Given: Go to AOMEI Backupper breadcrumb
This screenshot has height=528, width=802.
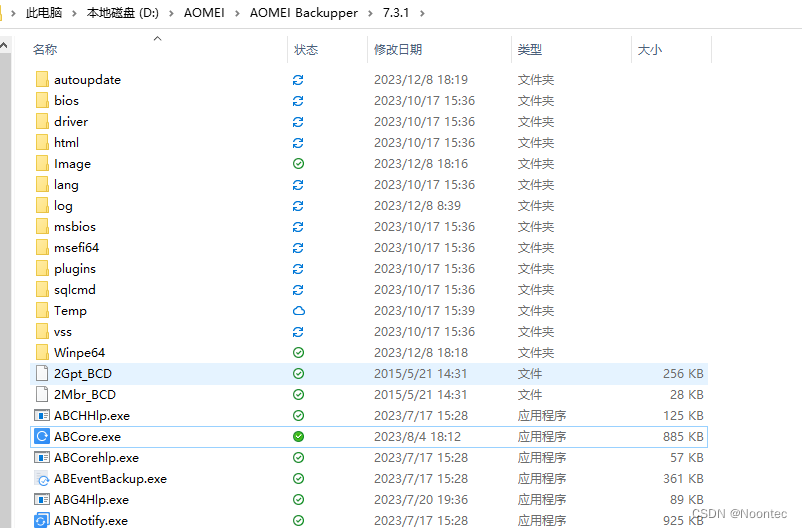Looking at the screenshot, I should point(304,13).
